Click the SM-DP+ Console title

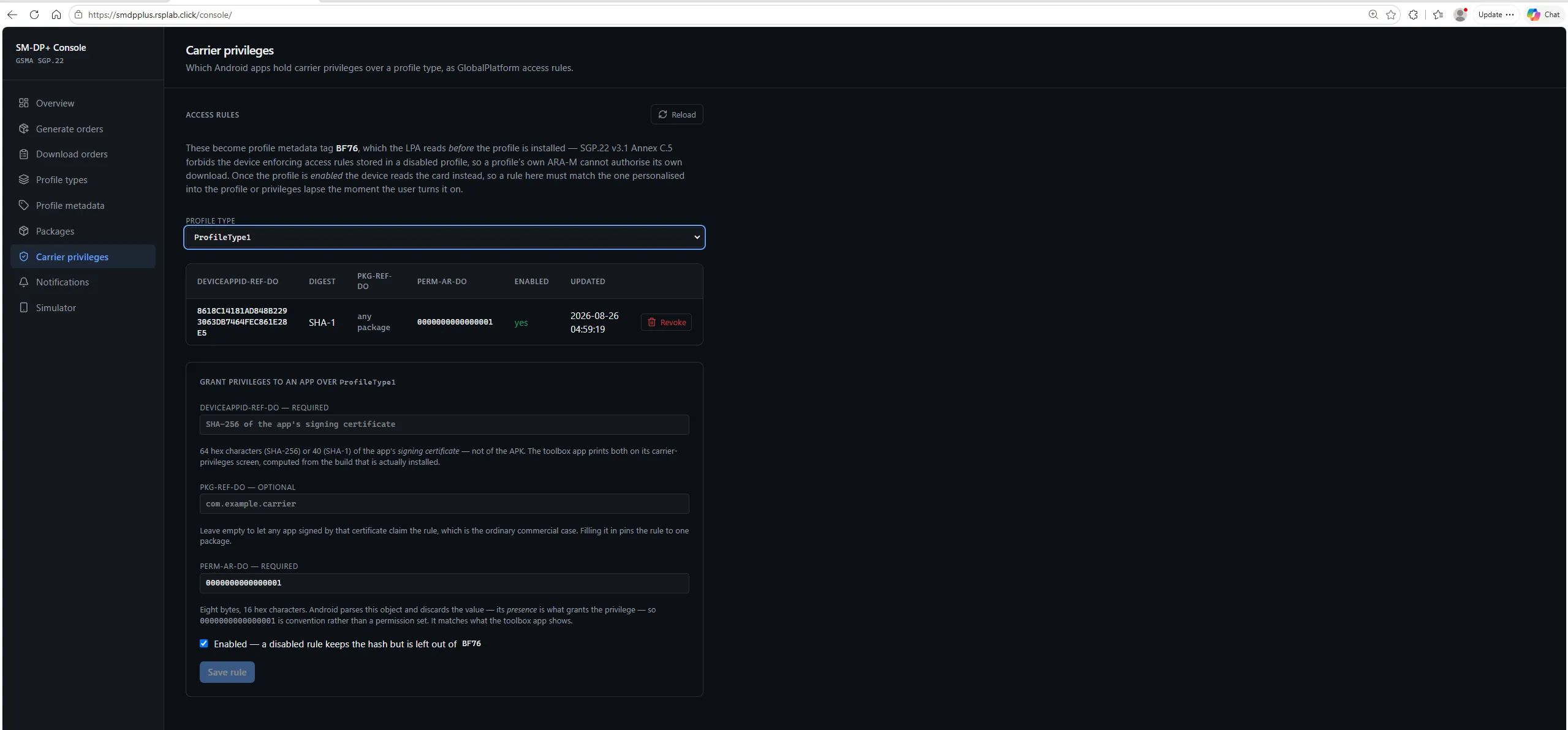point(51,48)
